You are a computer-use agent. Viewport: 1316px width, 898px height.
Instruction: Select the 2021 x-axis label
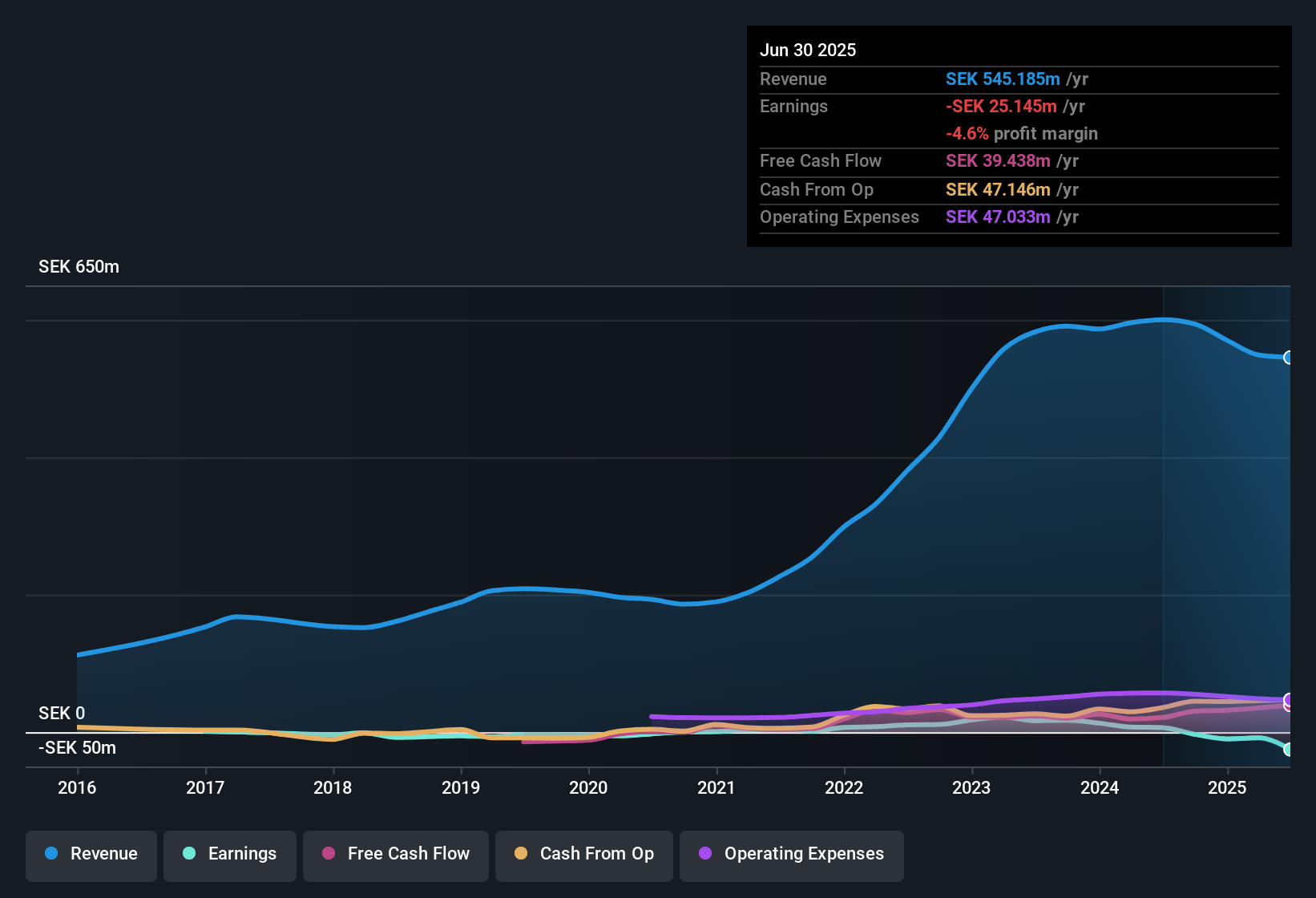(717, 788)
